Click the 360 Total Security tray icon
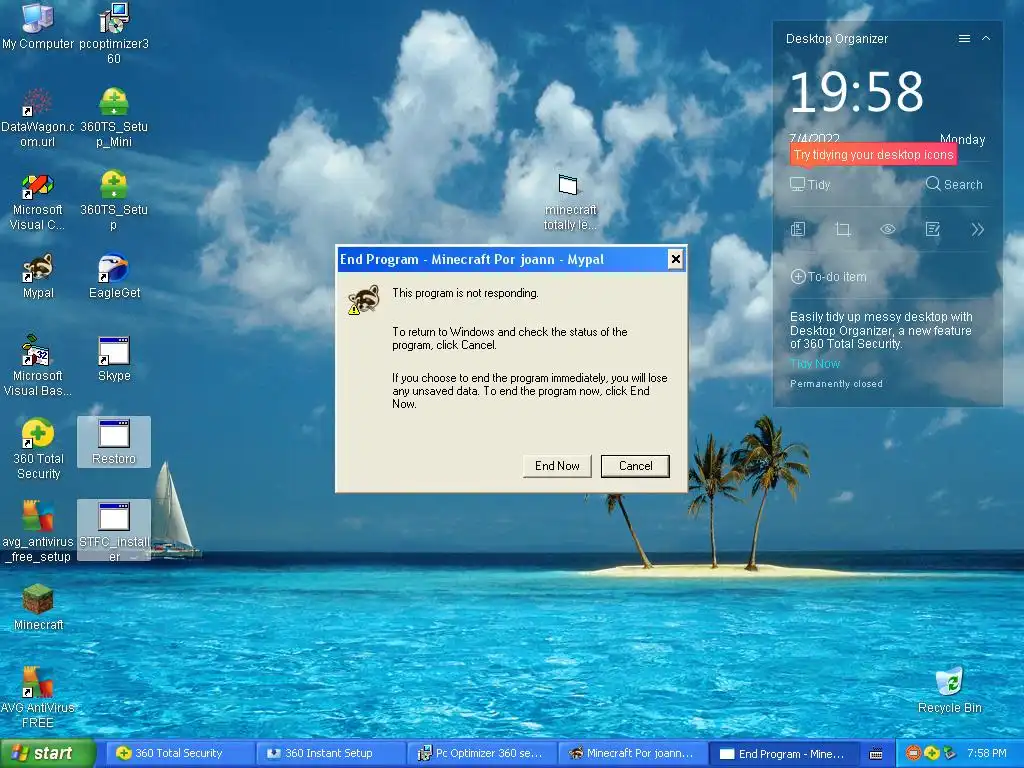The height and width of the screenshot is (768, 1024). (x=932, y=754)
